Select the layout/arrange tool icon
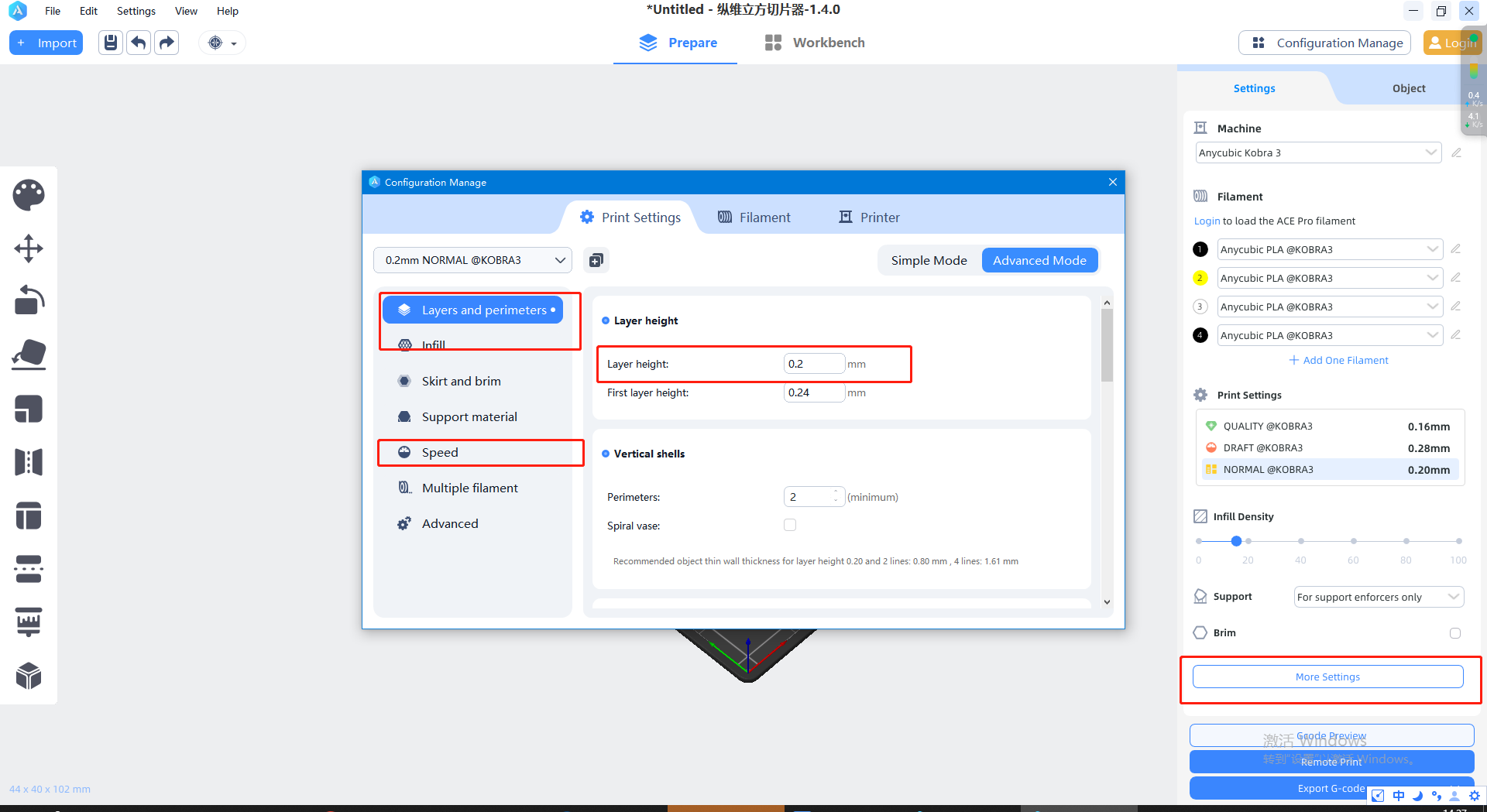This screenshot has width=1487, height=812. click(29, 516)
